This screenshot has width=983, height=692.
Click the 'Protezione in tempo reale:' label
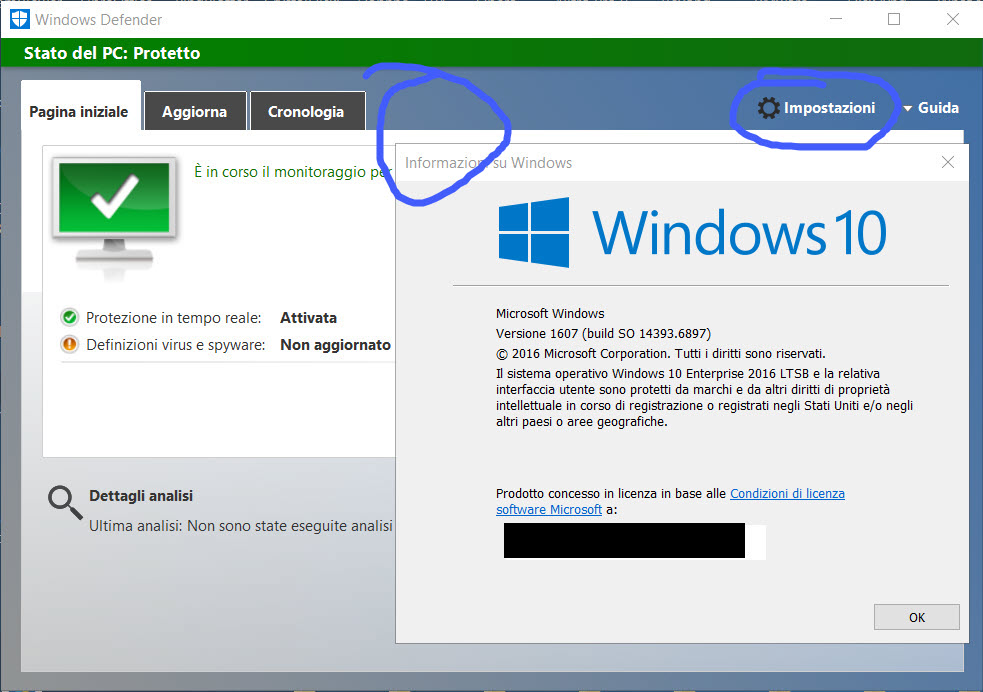pyautogui.click(x=174, y=318)
